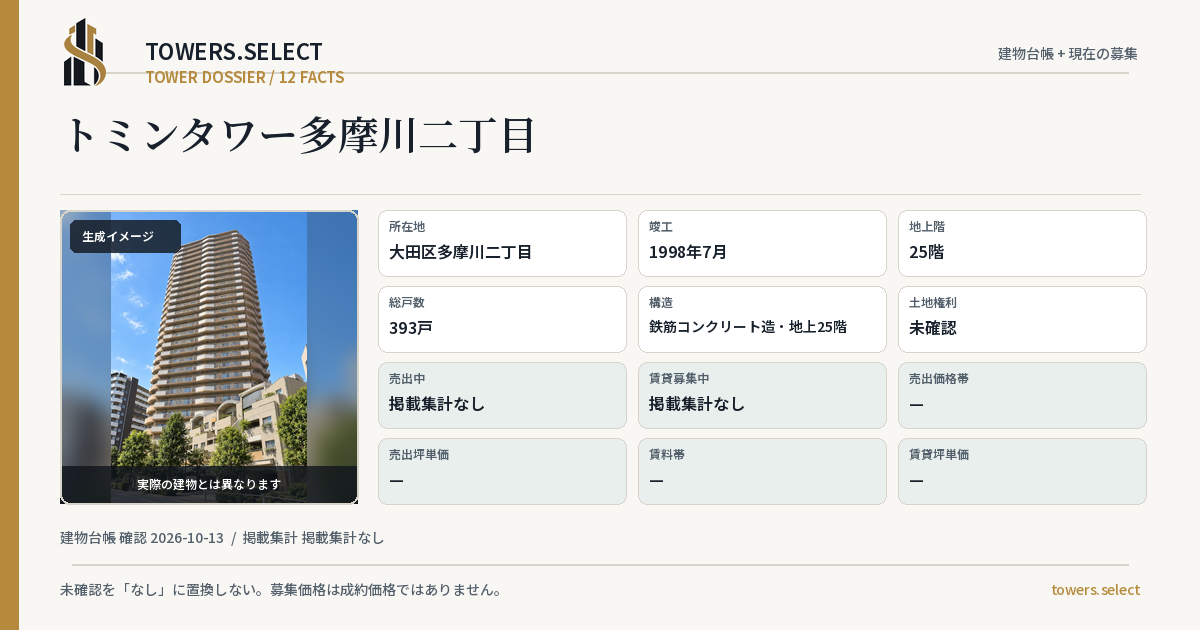The width and height of the screenshot is (1200, 630).
Task: Select the 構造 card with 鉄筋コンクリート造
Action: 762,319
